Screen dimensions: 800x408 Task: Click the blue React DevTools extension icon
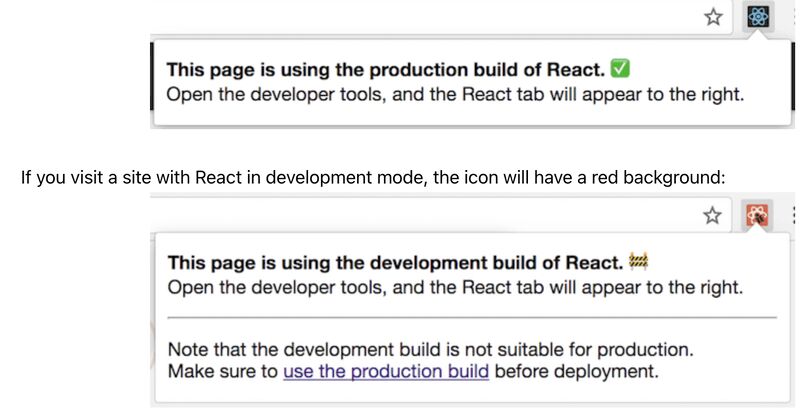(758, 17)
